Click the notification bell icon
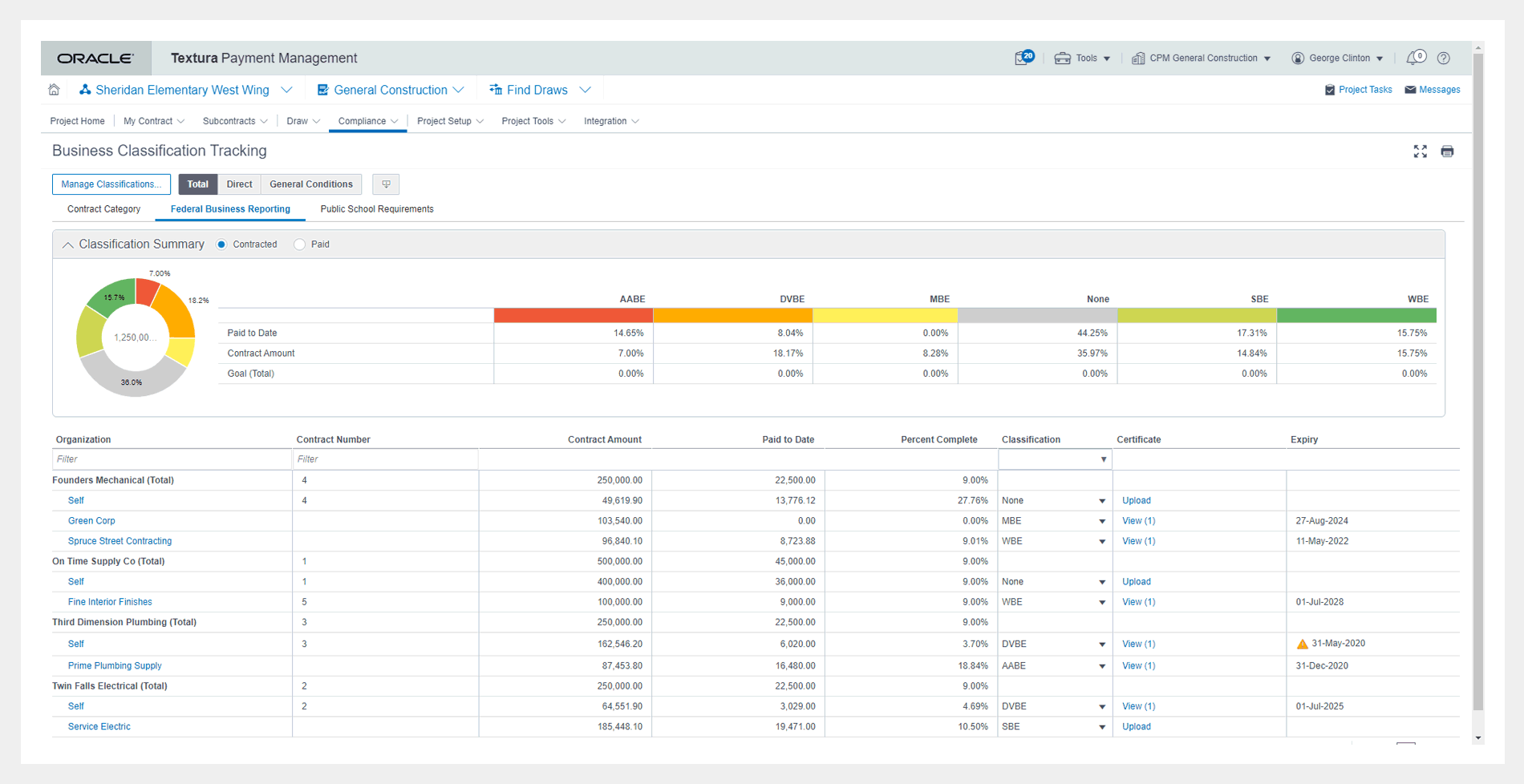 tap(1414, 58)
